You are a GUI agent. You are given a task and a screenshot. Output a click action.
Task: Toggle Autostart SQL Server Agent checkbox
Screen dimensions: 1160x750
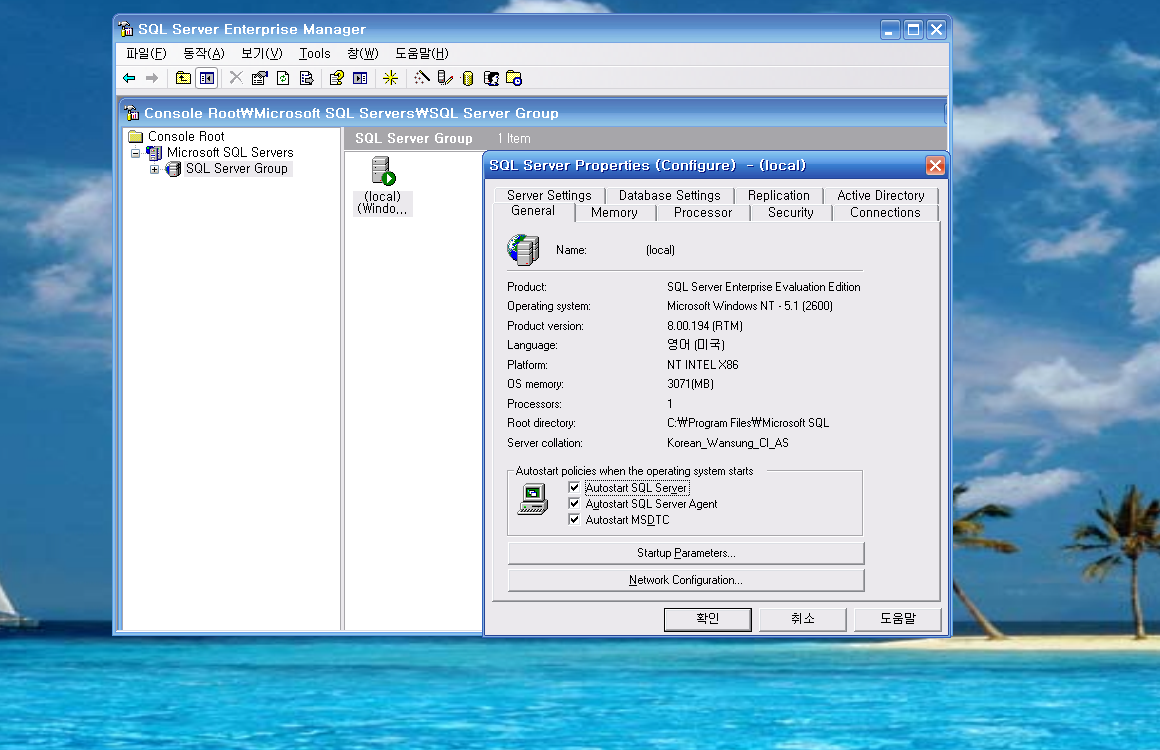574,504
